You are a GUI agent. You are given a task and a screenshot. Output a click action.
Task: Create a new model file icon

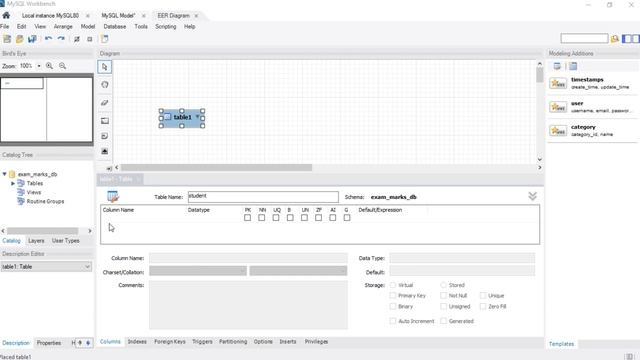tap(7, 39)
